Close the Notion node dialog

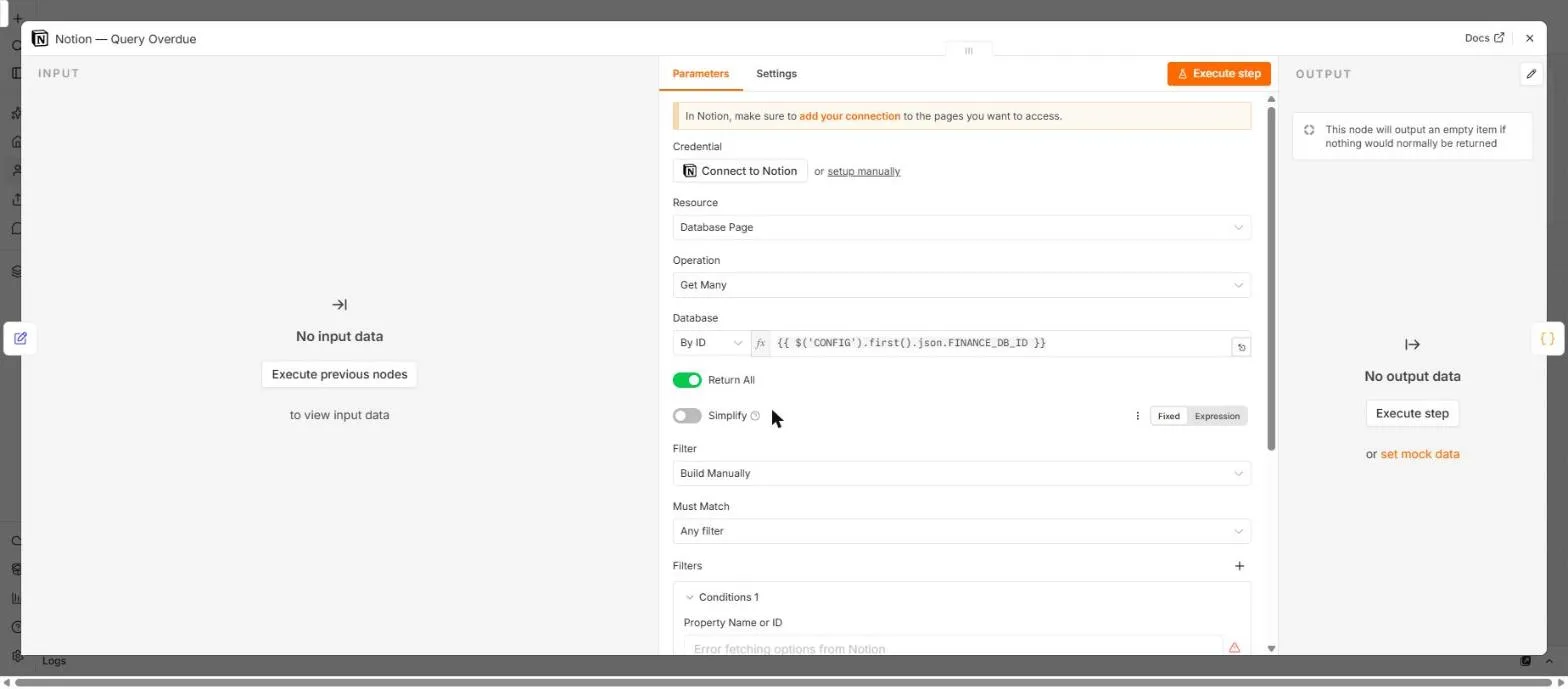[x=1529, y=38]
